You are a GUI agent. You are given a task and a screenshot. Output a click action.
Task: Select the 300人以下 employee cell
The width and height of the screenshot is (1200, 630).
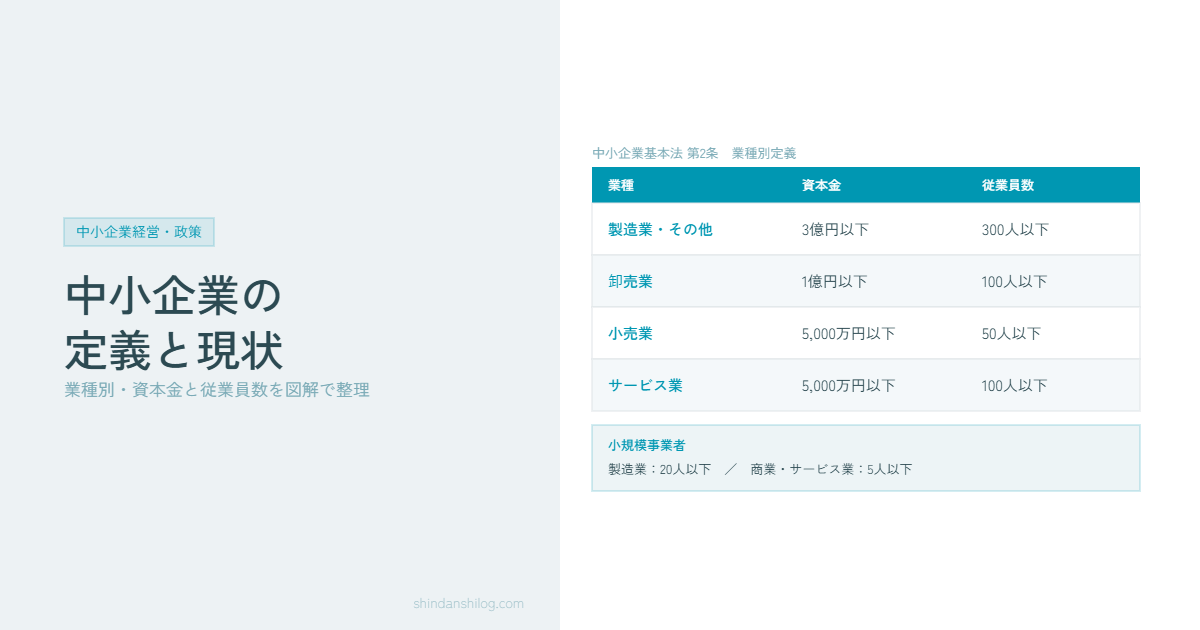pyautogui.click(x=1015, y=229)
